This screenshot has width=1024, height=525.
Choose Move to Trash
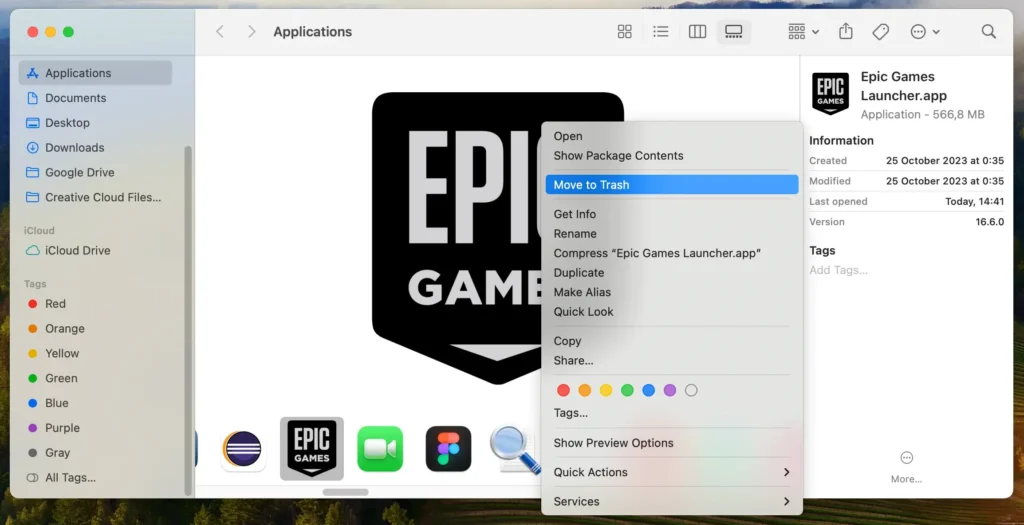(x=671, y=185)
